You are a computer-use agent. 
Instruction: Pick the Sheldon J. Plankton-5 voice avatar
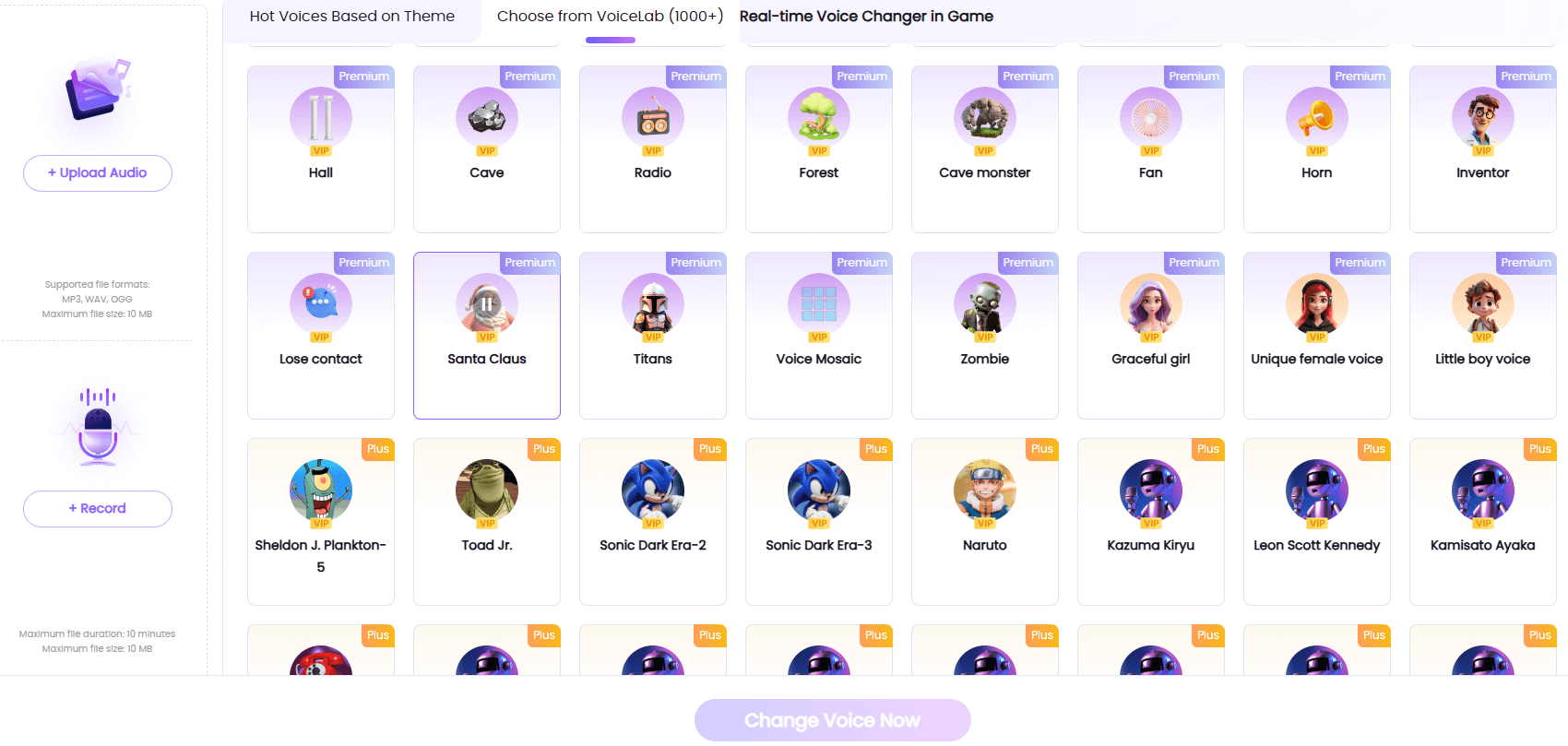click(x=320, y=491)
